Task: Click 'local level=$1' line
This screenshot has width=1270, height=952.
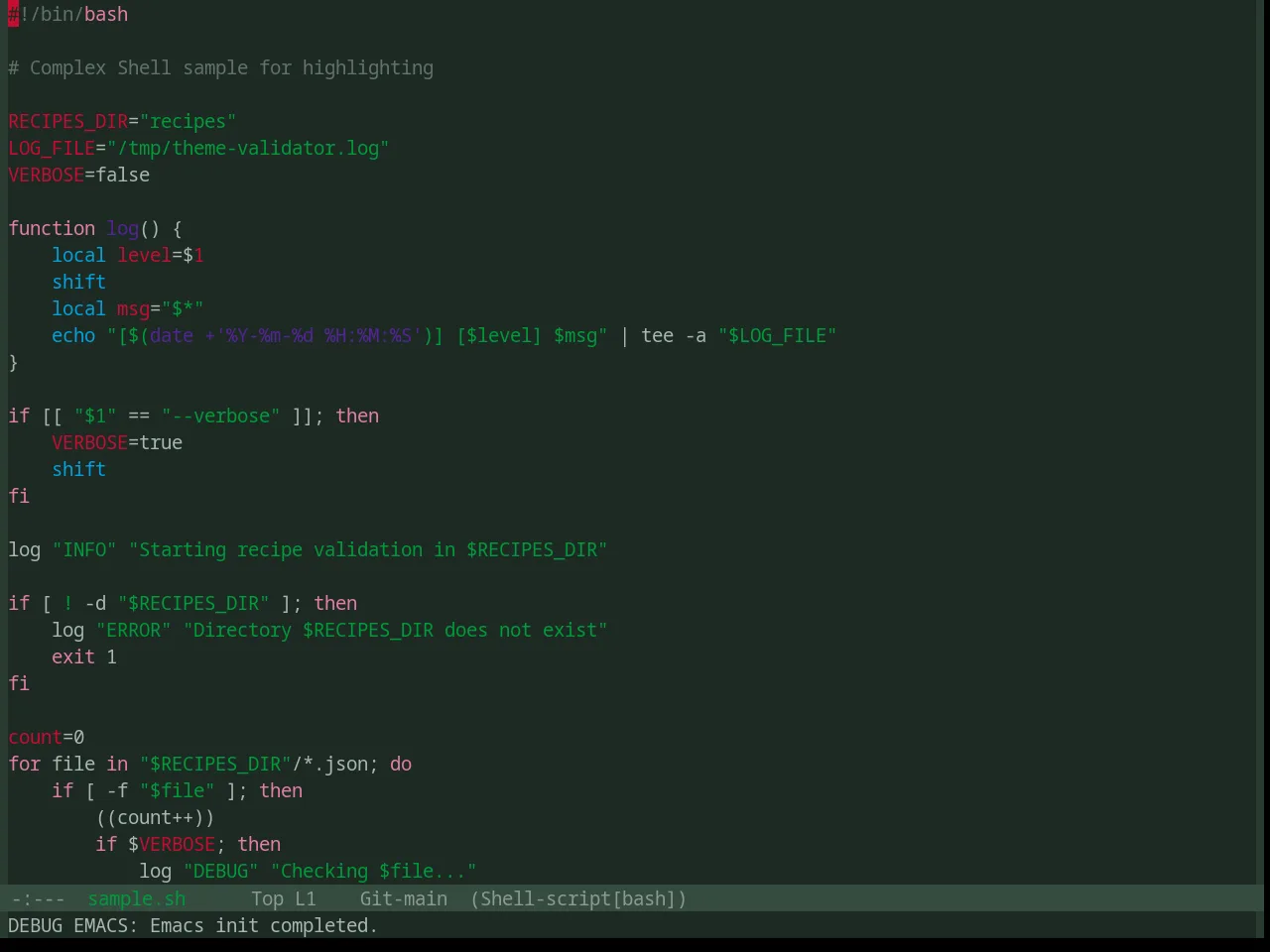Action: (x=128, y=256)
